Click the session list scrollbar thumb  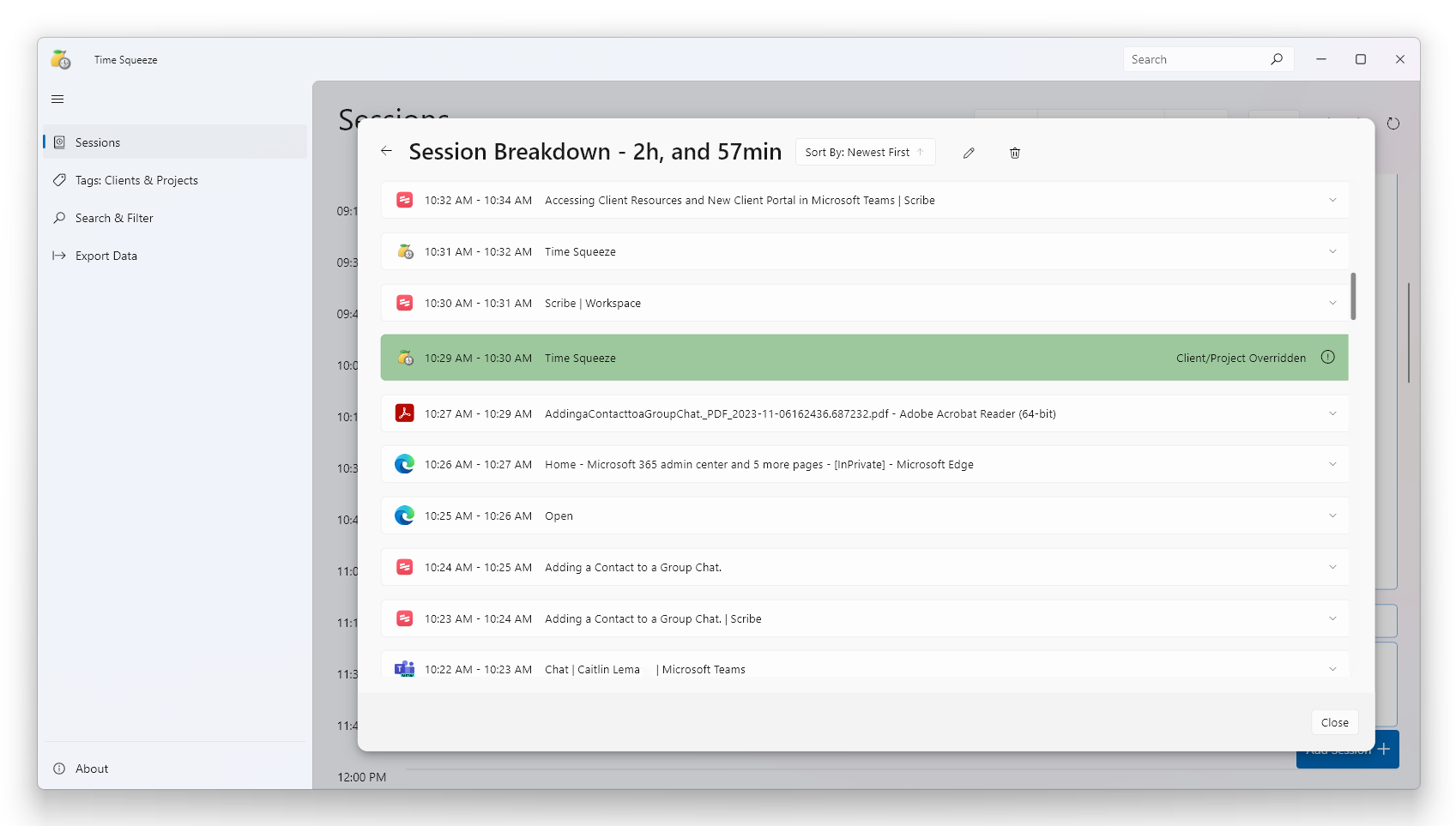tap(1353, 296)
